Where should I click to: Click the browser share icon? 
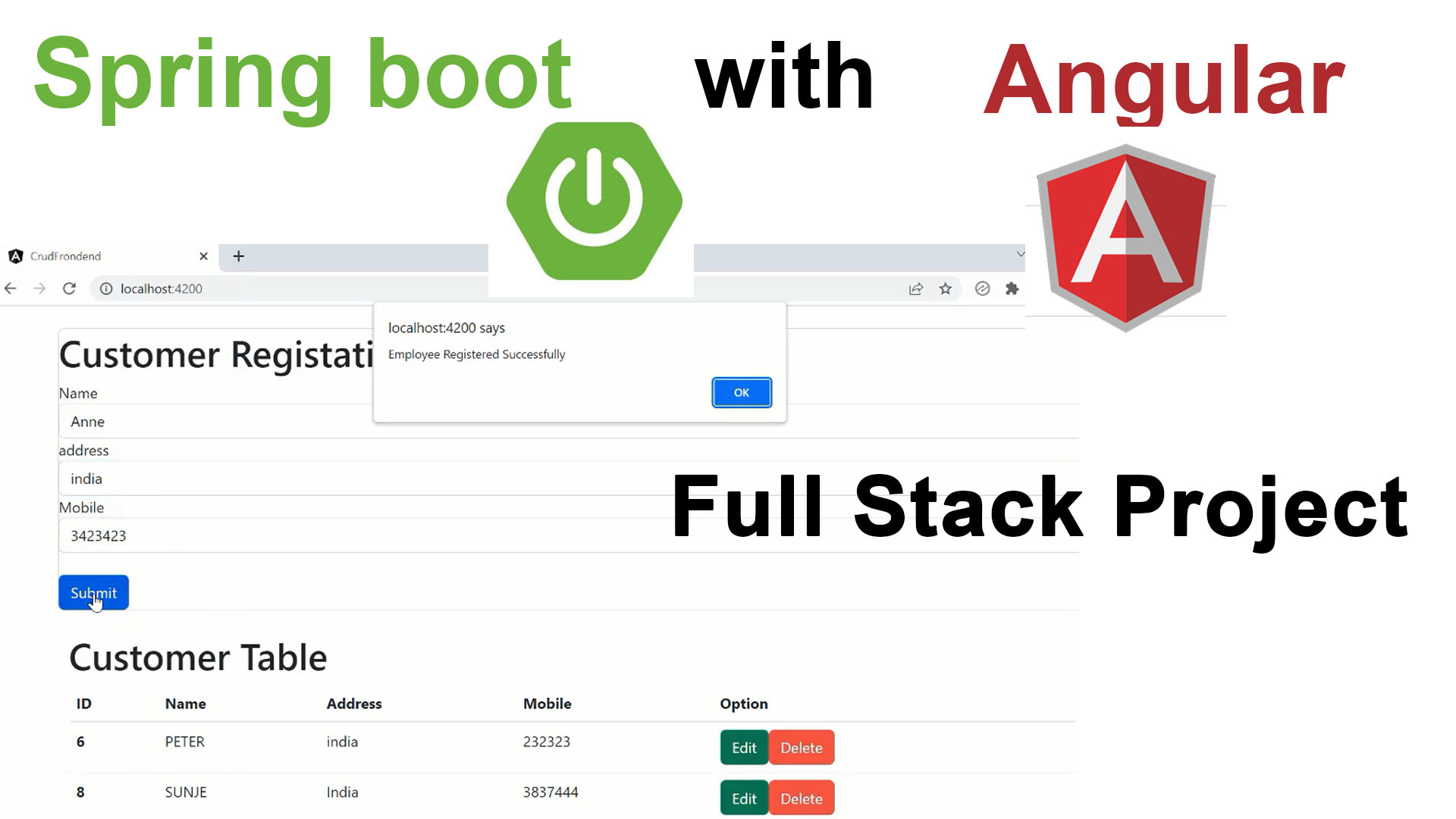tap(916, 289)
